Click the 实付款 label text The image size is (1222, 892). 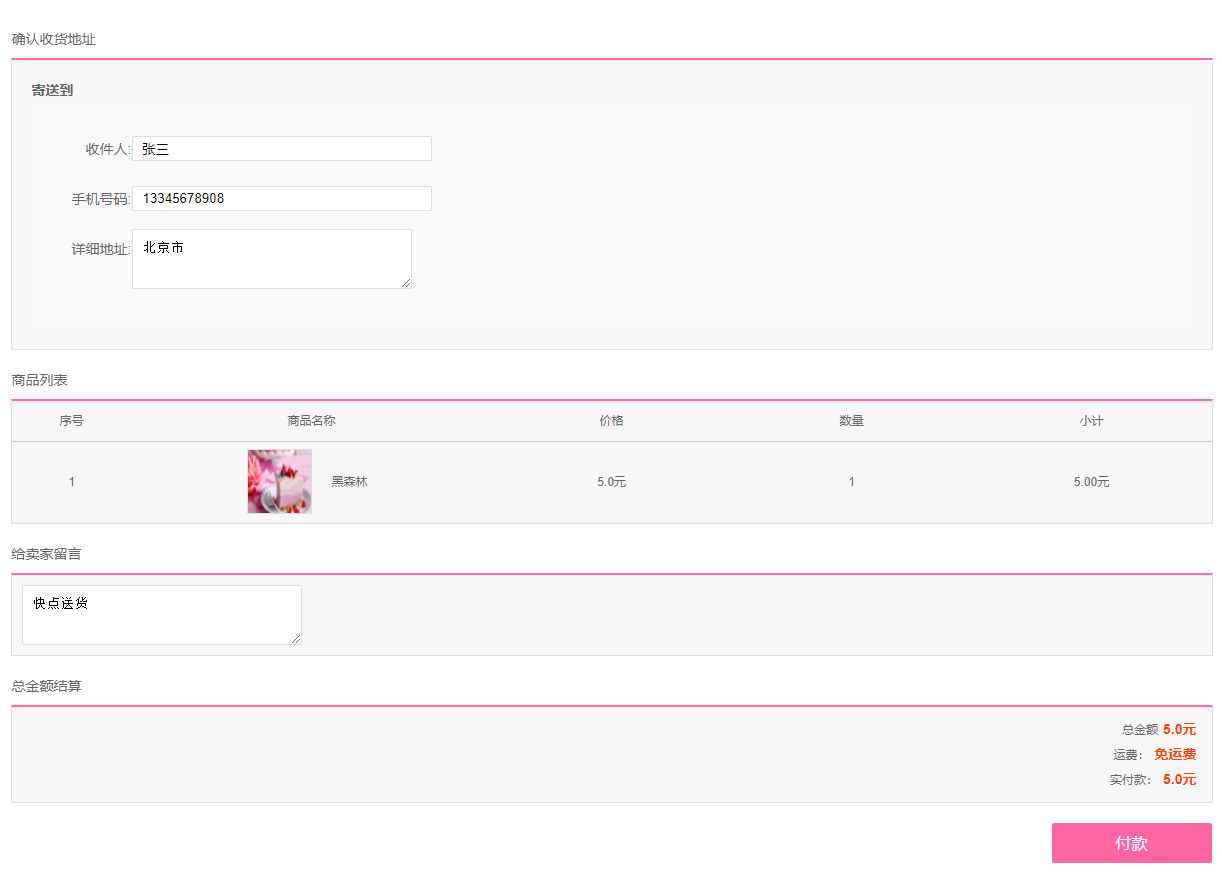[1131, 780]
